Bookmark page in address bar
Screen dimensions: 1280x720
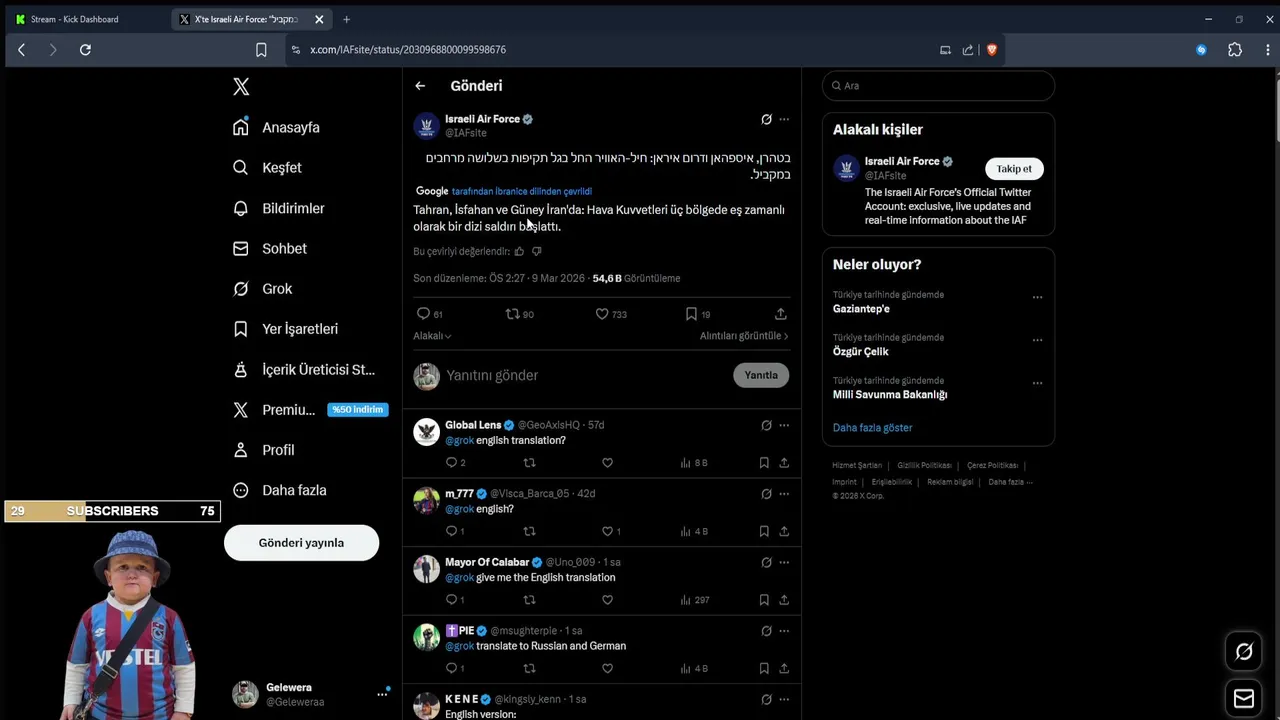261,50
